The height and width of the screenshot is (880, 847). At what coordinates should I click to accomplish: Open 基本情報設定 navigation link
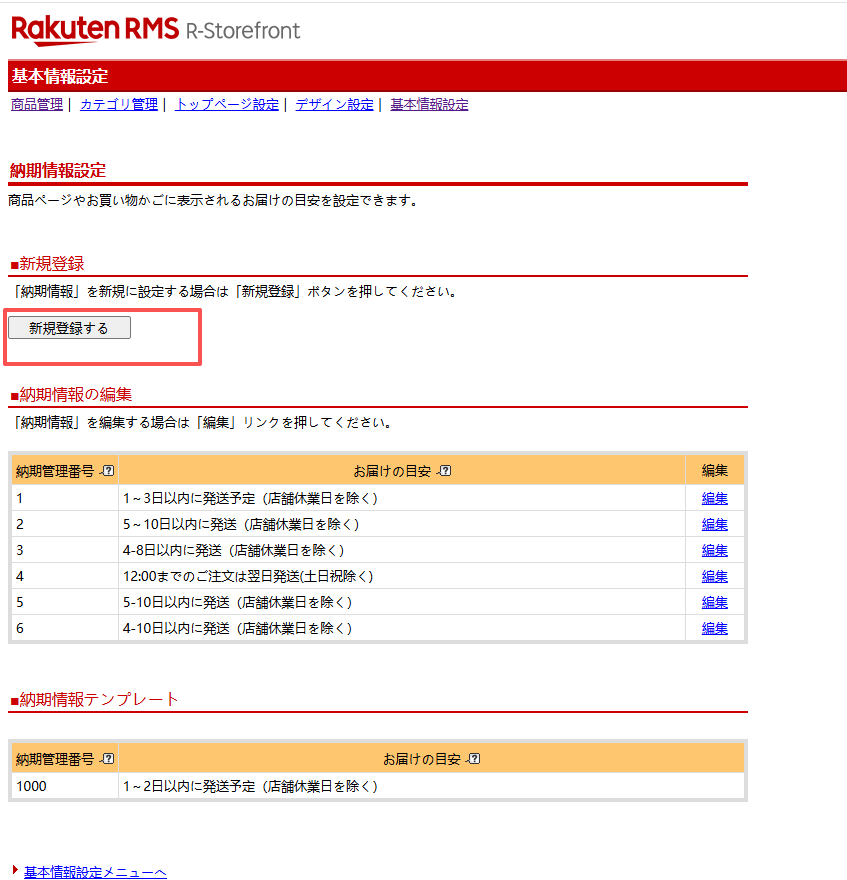pyautogui.click(x=429, y=104)
